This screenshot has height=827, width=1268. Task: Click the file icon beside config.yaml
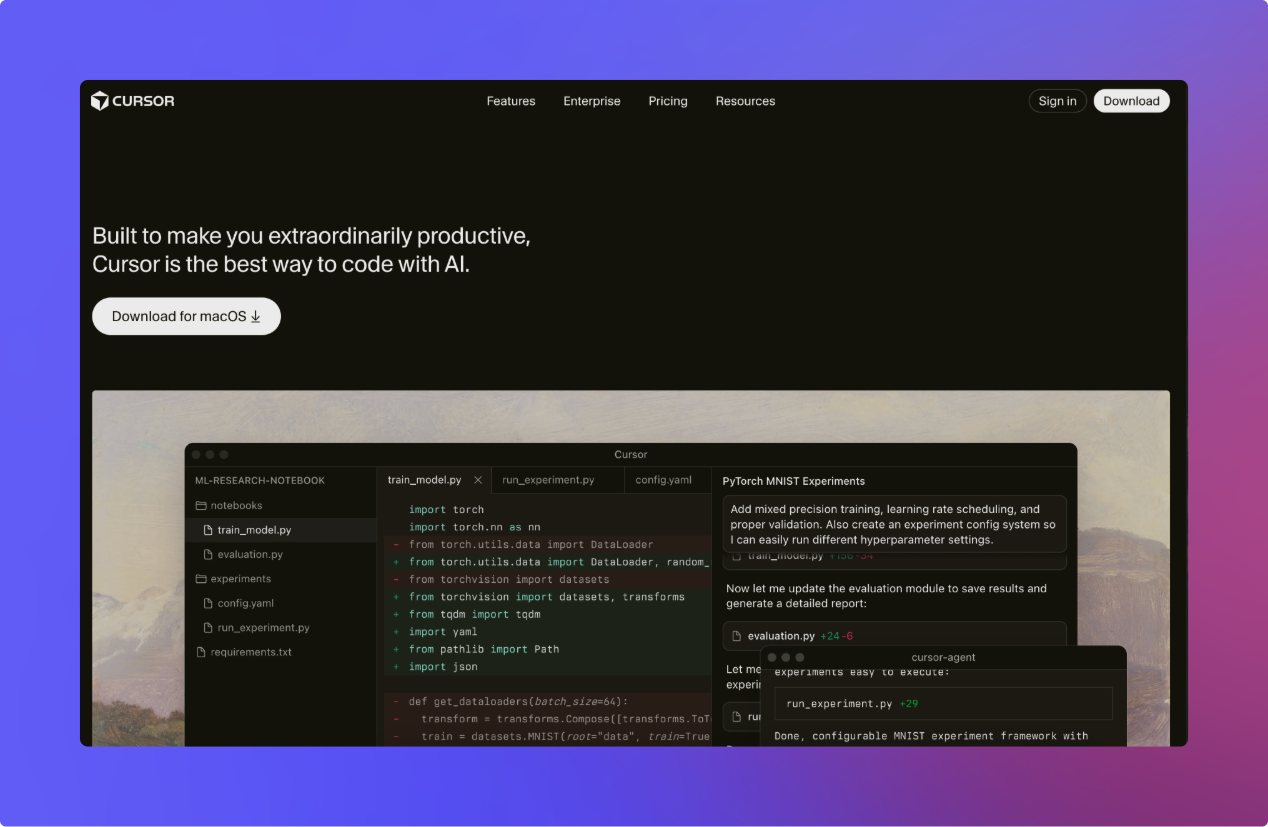pos(208,603)
